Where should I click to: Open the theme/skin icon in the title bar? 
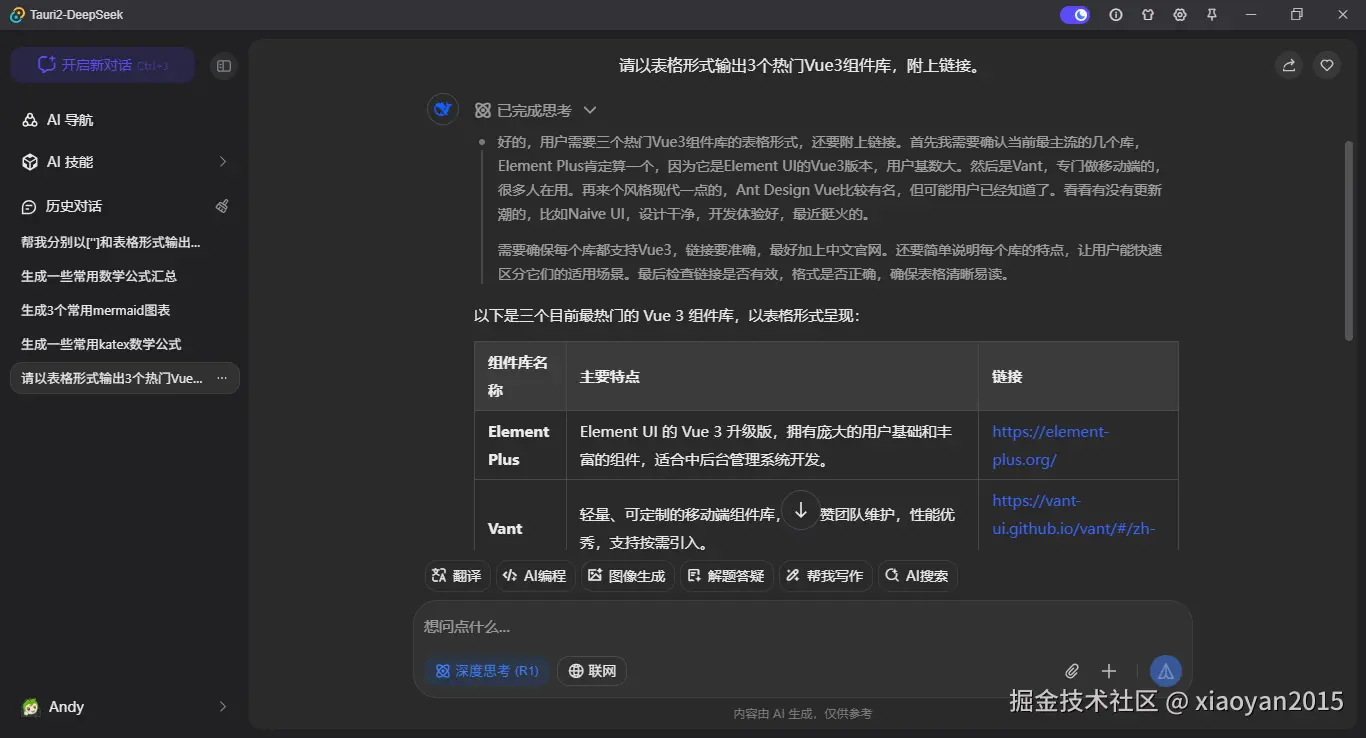point(1147,15)
